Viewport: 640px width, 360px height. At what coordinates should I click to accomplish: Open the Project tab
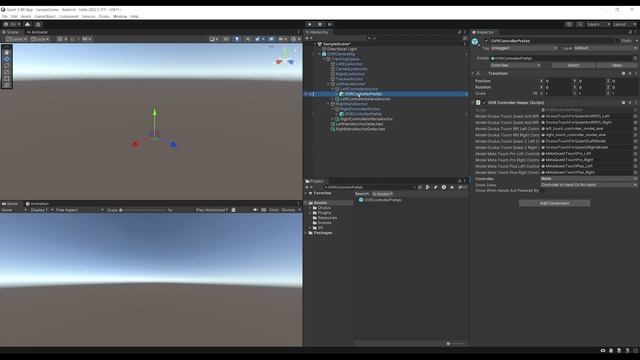(315, 181)
